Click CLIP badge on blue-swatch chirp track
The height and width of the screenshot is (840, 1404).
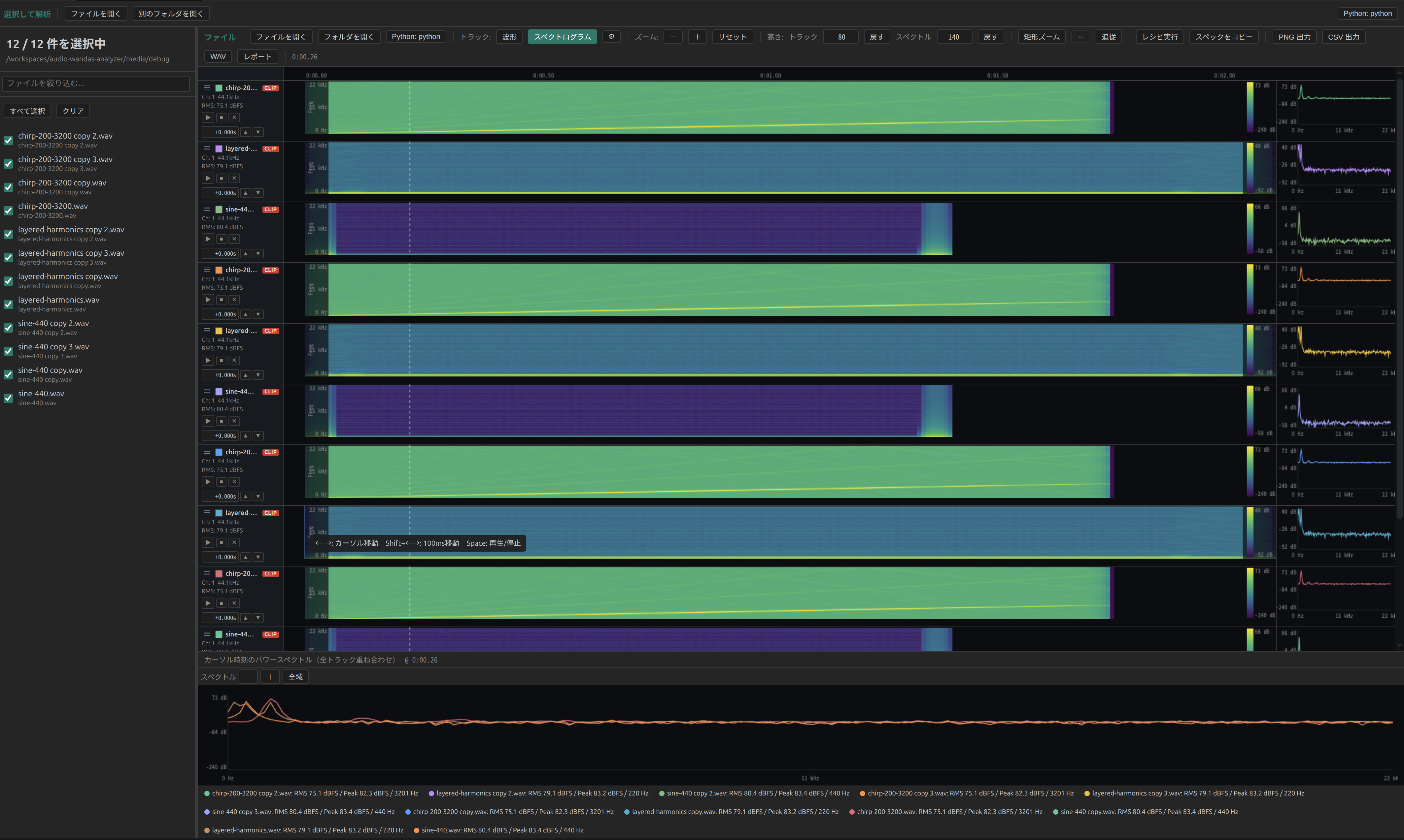(x=271, y=452)
